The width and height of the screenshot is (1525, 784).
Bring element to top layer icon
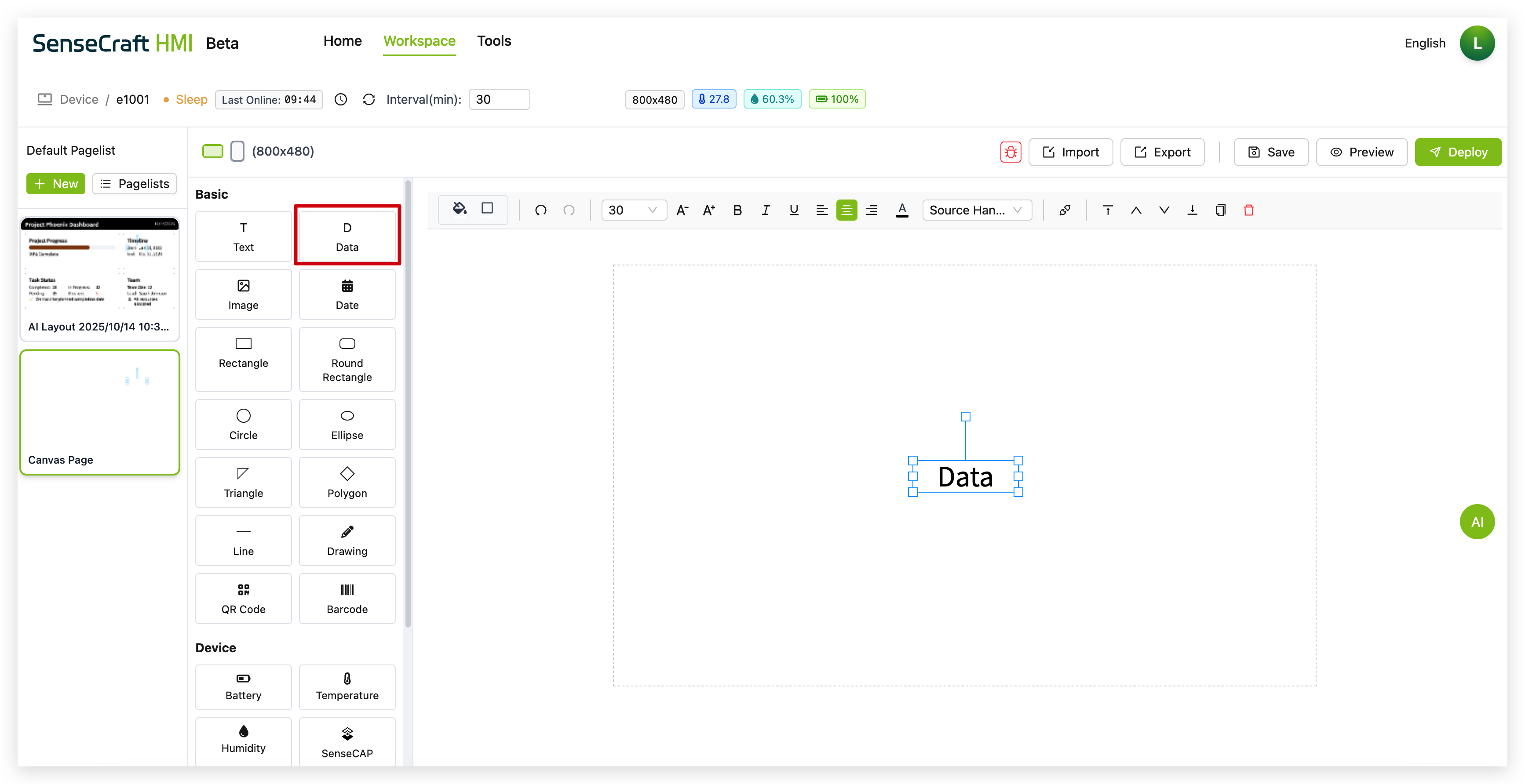click(1108, 210)
